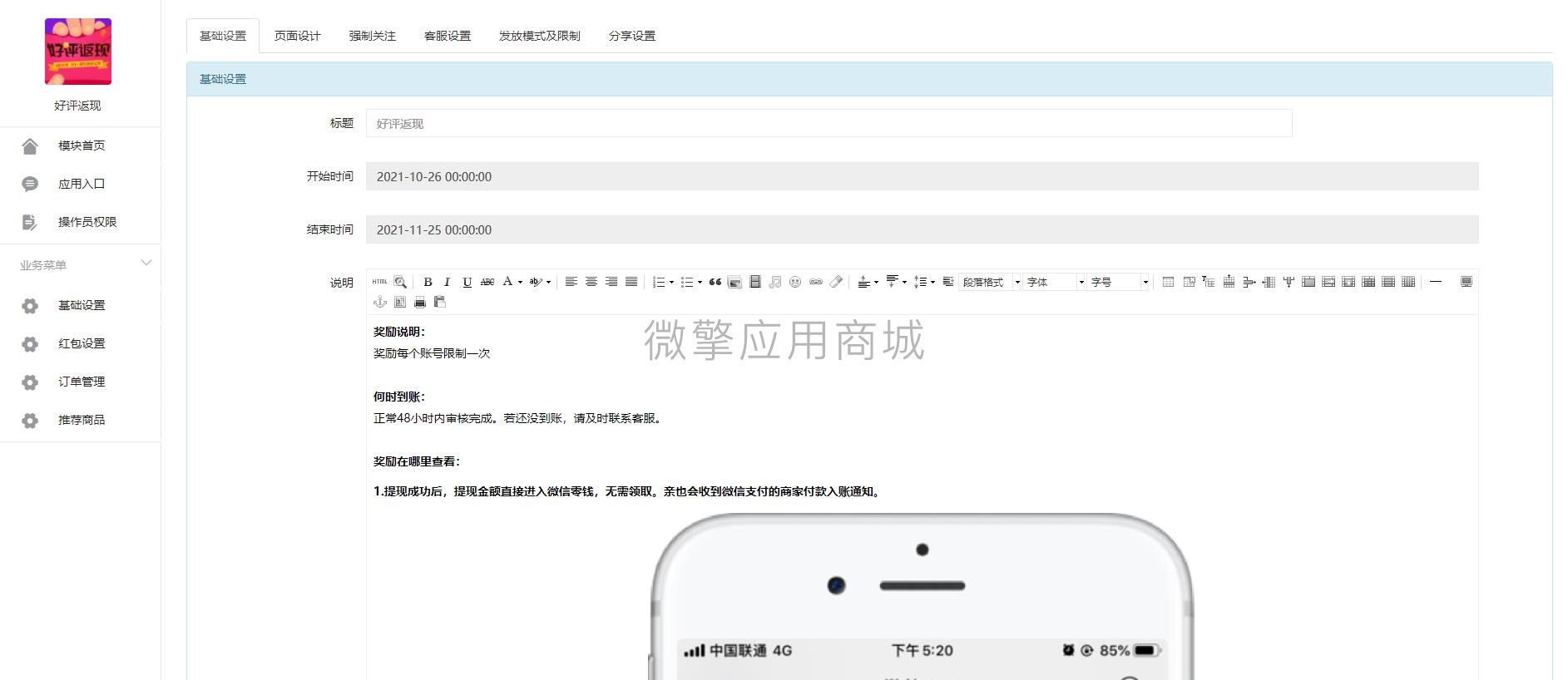Open the 强制关注 tab

[373, 36]
